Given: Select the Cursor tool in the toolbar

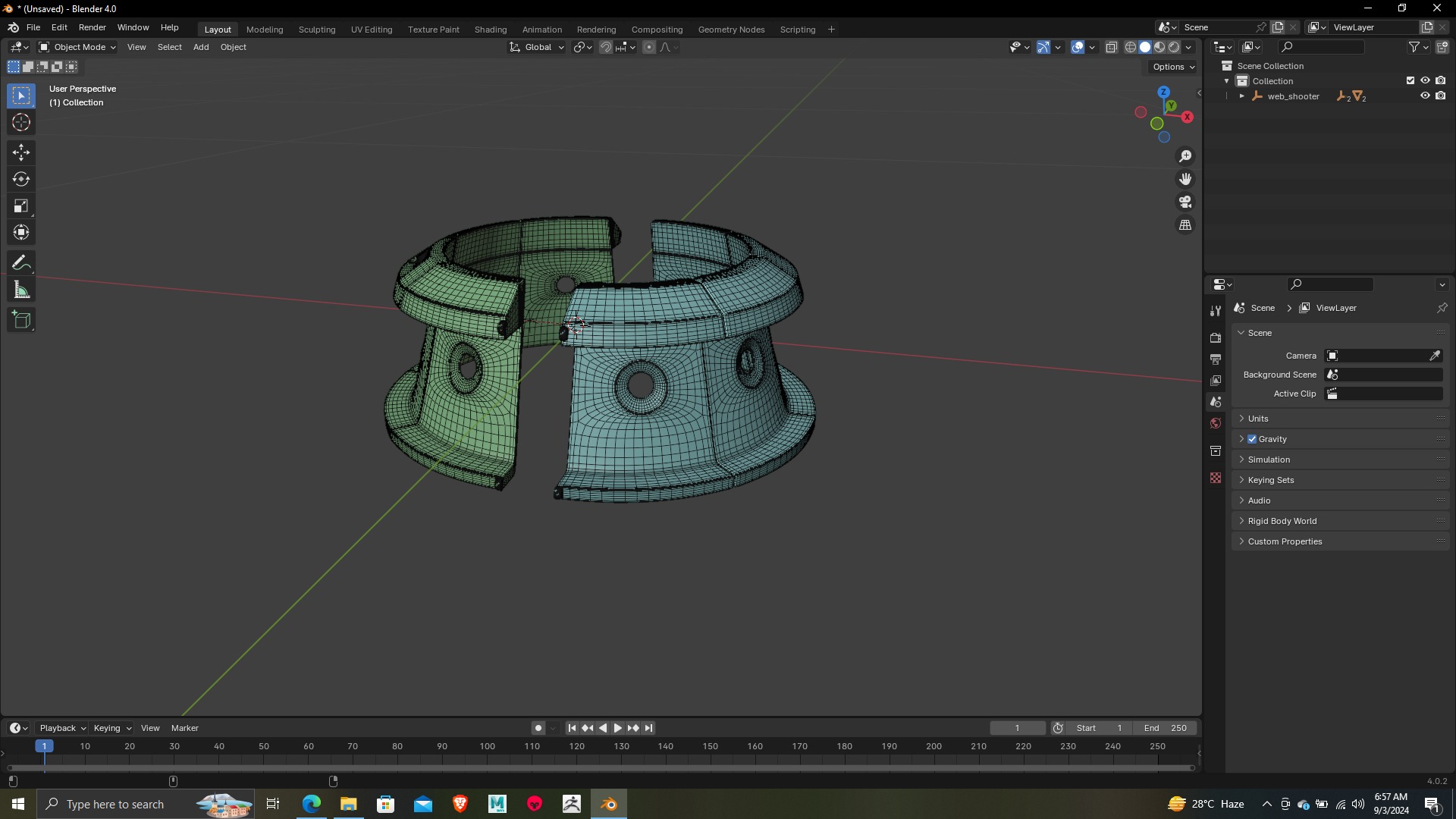Looking at the screenshot, I should 21,123.
